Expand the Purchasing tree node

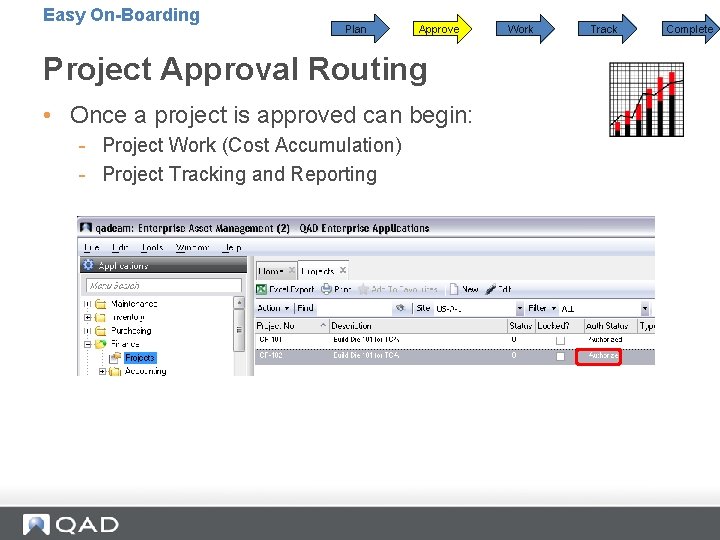coord(87,331)
